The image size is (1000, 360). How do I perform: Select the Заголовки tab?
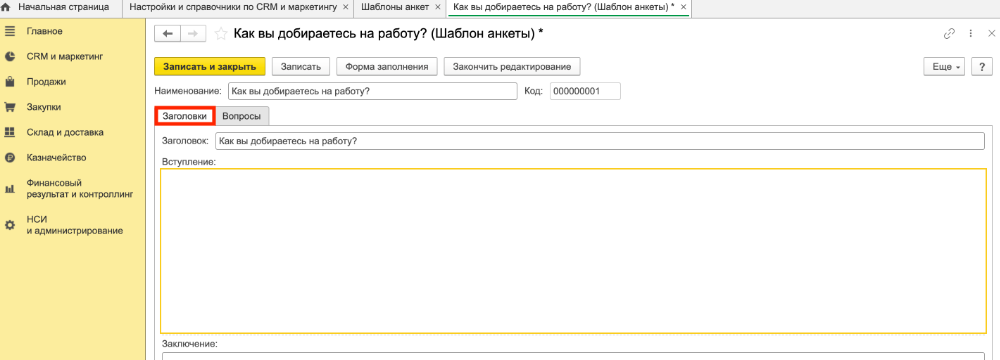pos(184,116)
